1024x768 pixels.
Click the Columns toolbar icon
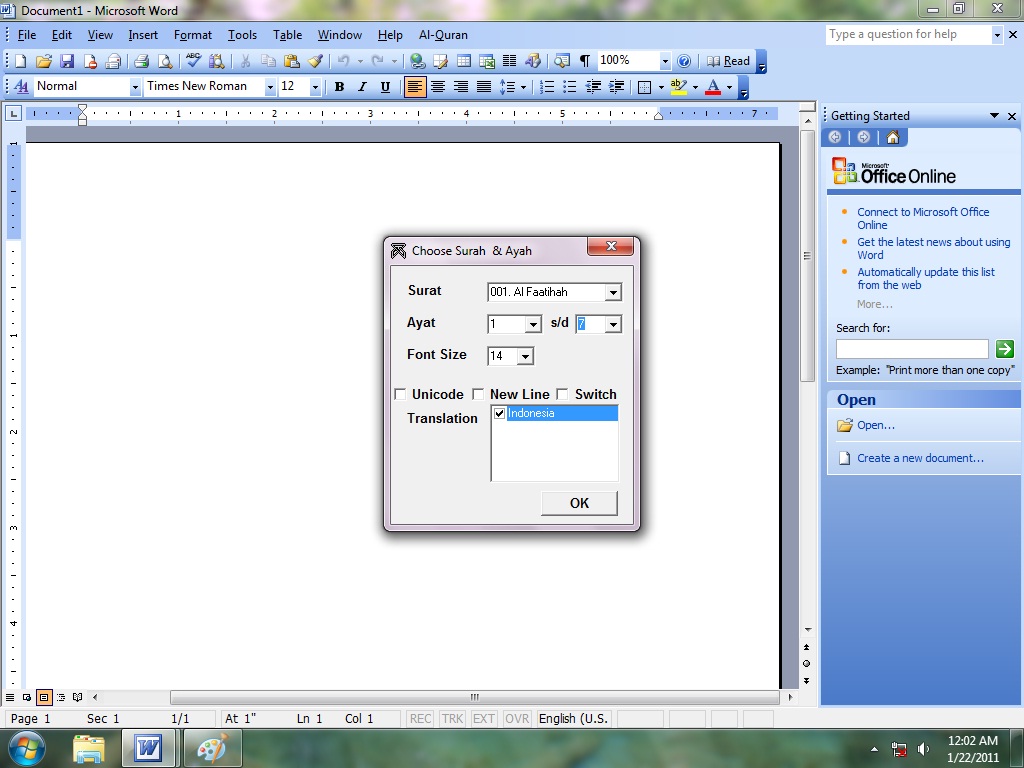(509, 61)
